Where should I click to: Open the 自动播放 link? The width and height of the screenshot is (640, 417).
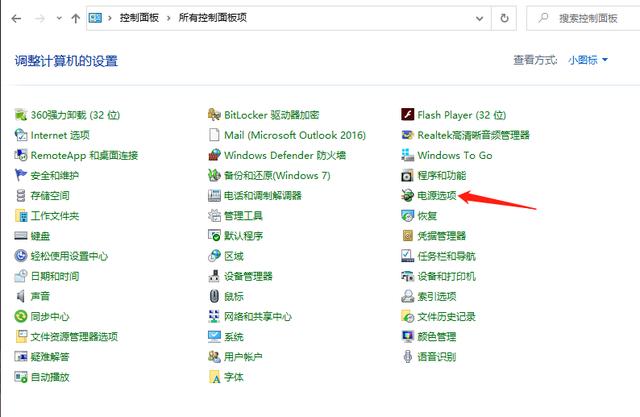50,377
